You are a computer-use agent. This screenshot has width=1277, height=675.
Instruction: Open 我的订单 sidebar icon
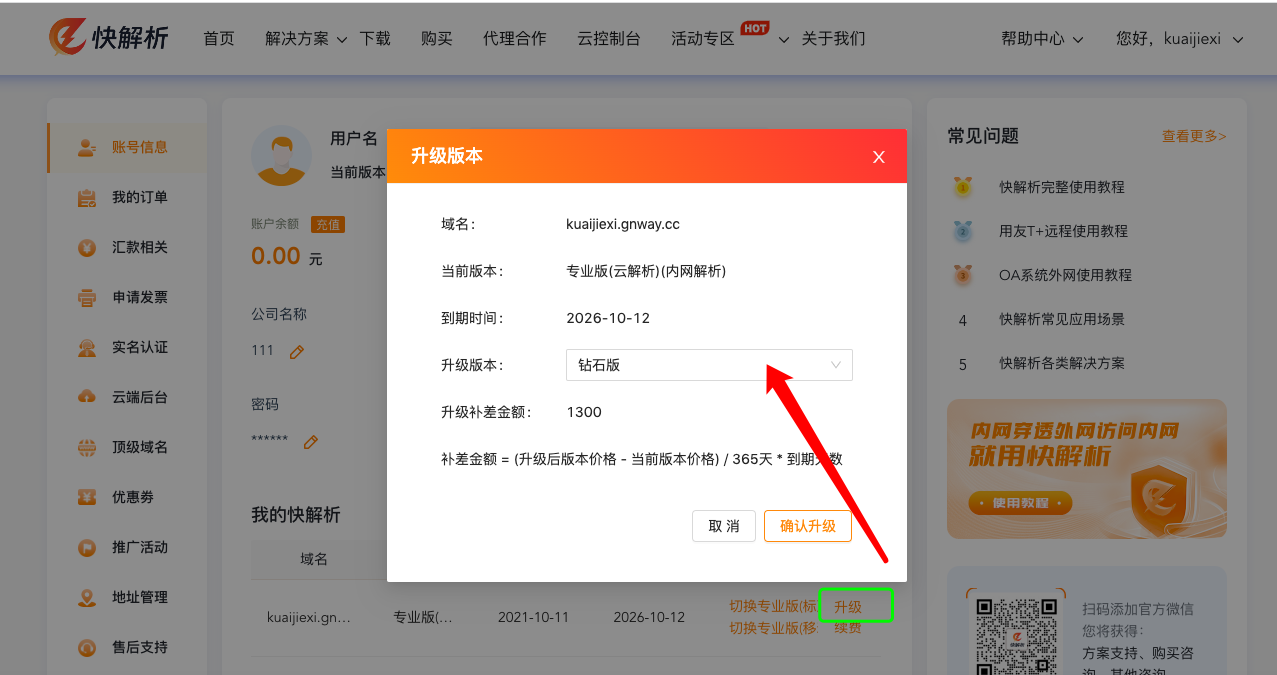87,197
